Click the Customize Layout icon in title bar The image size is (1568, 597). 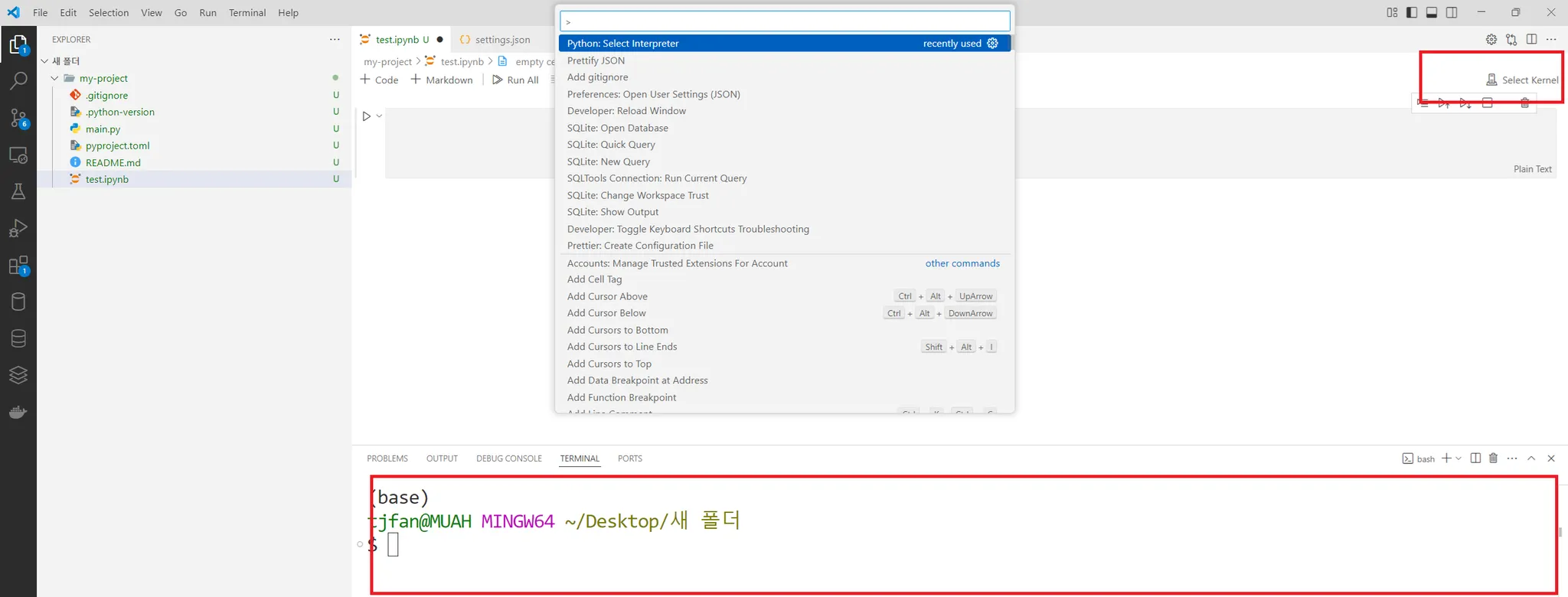coord(1392,12)
